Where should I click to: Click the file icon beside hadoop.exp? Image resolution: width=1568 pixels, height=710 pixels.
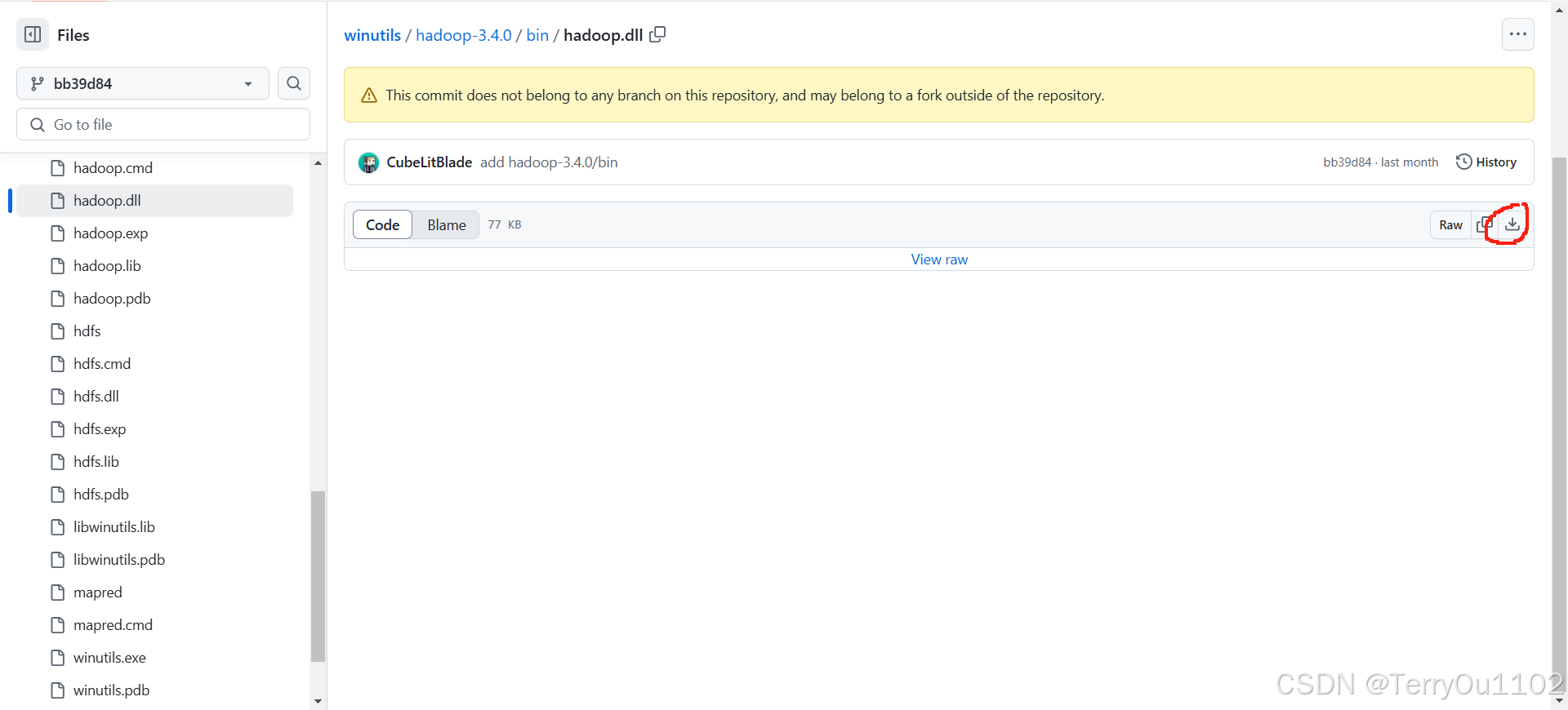coord(57,233)
